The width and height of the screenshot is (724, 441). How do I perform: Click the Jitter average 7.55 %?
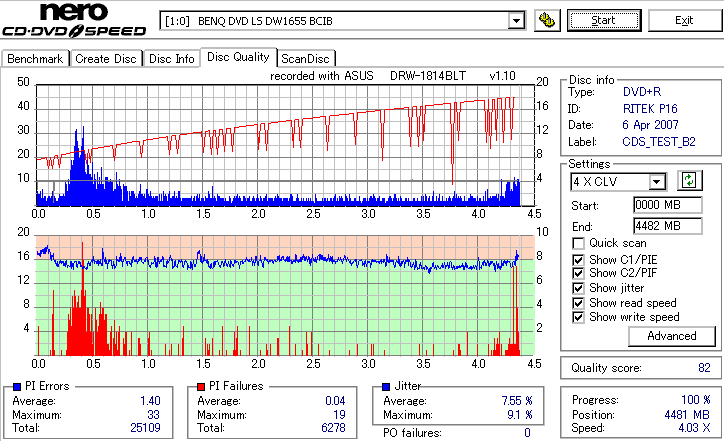pos(517,401)
